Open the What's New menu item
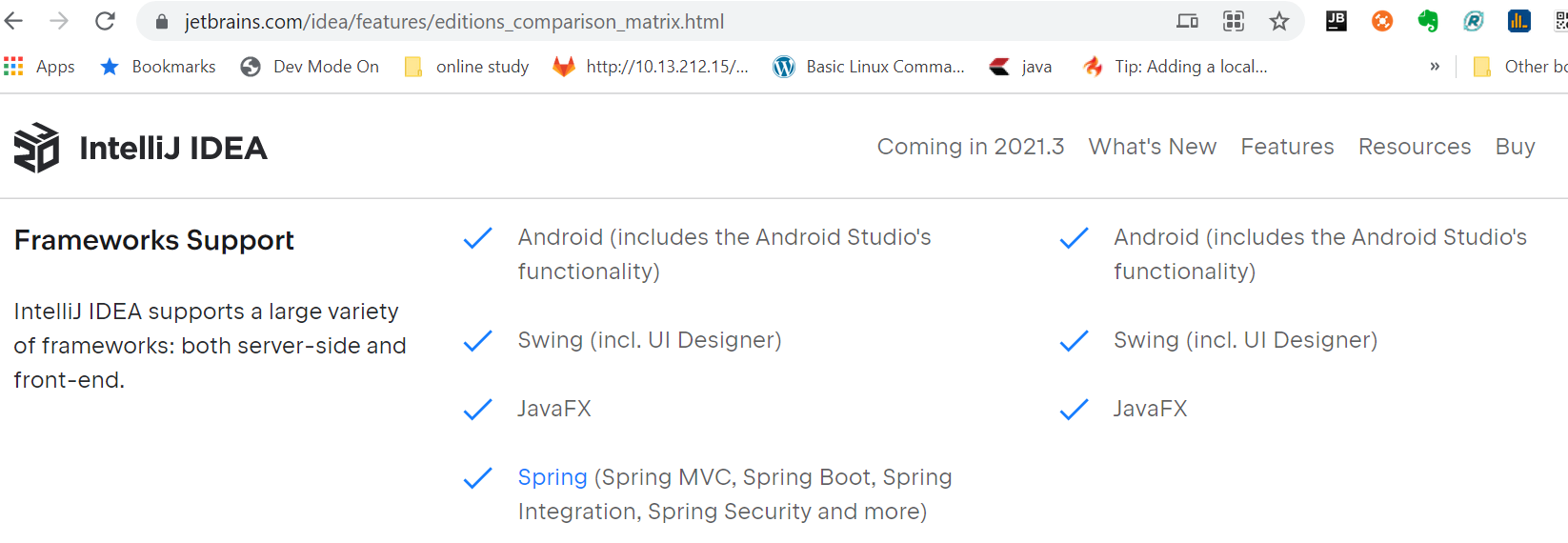1568x543 pixels. pyautogui.click(x=1153, y=147)
